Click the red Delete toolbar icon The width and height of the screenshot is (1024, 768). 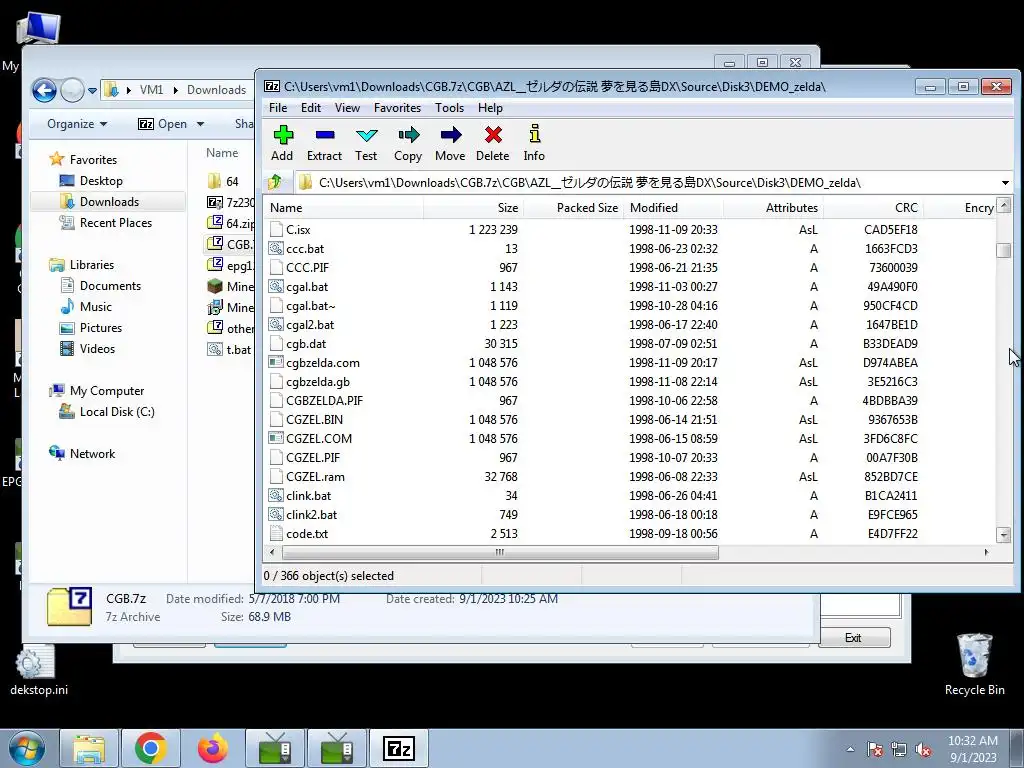point(493,135)
